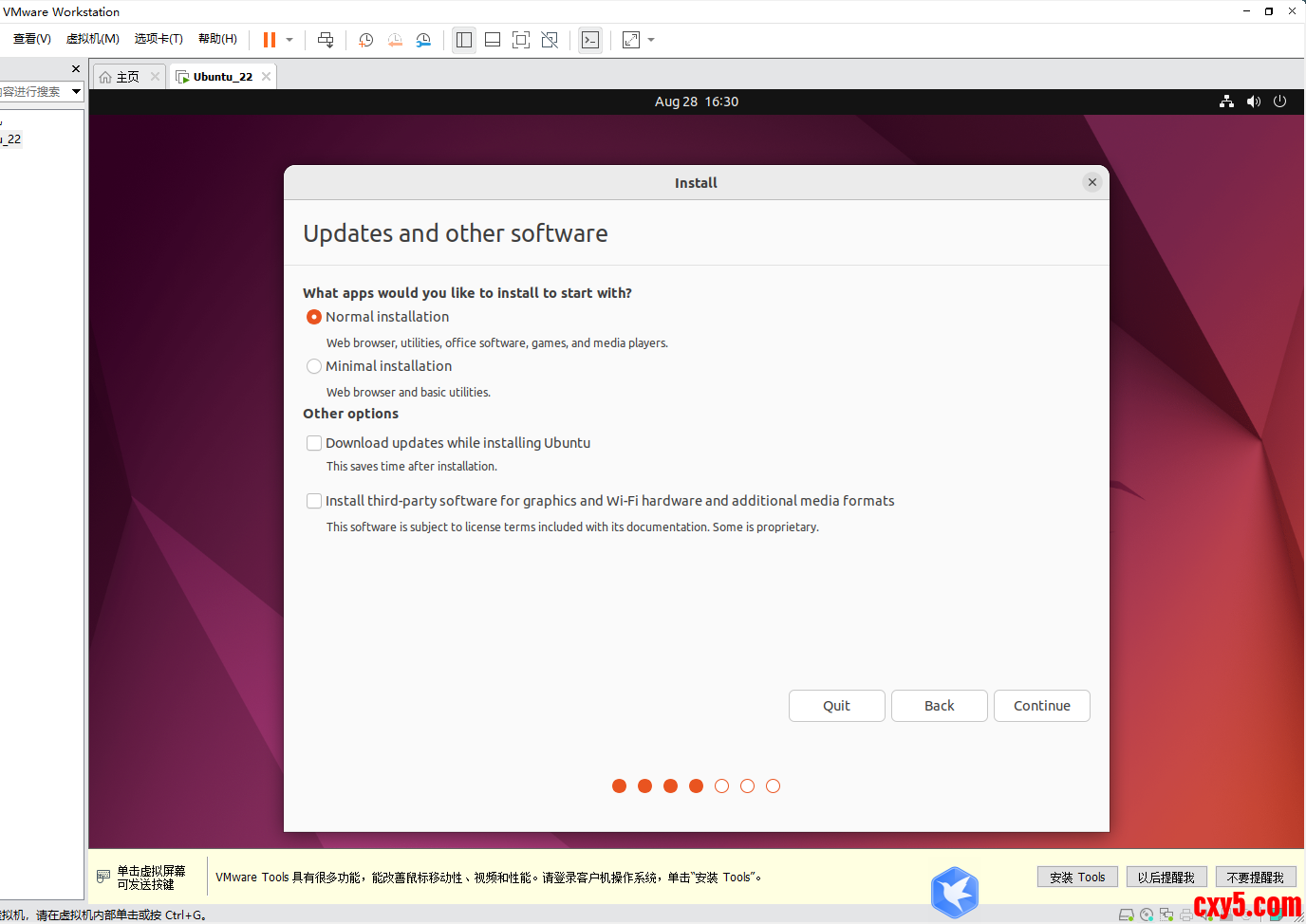Open the 虚拟机(M) menu
Image resolution: width=1306 pixels, height=924 pixels.
pyautogui.click(x=93, y=39)
